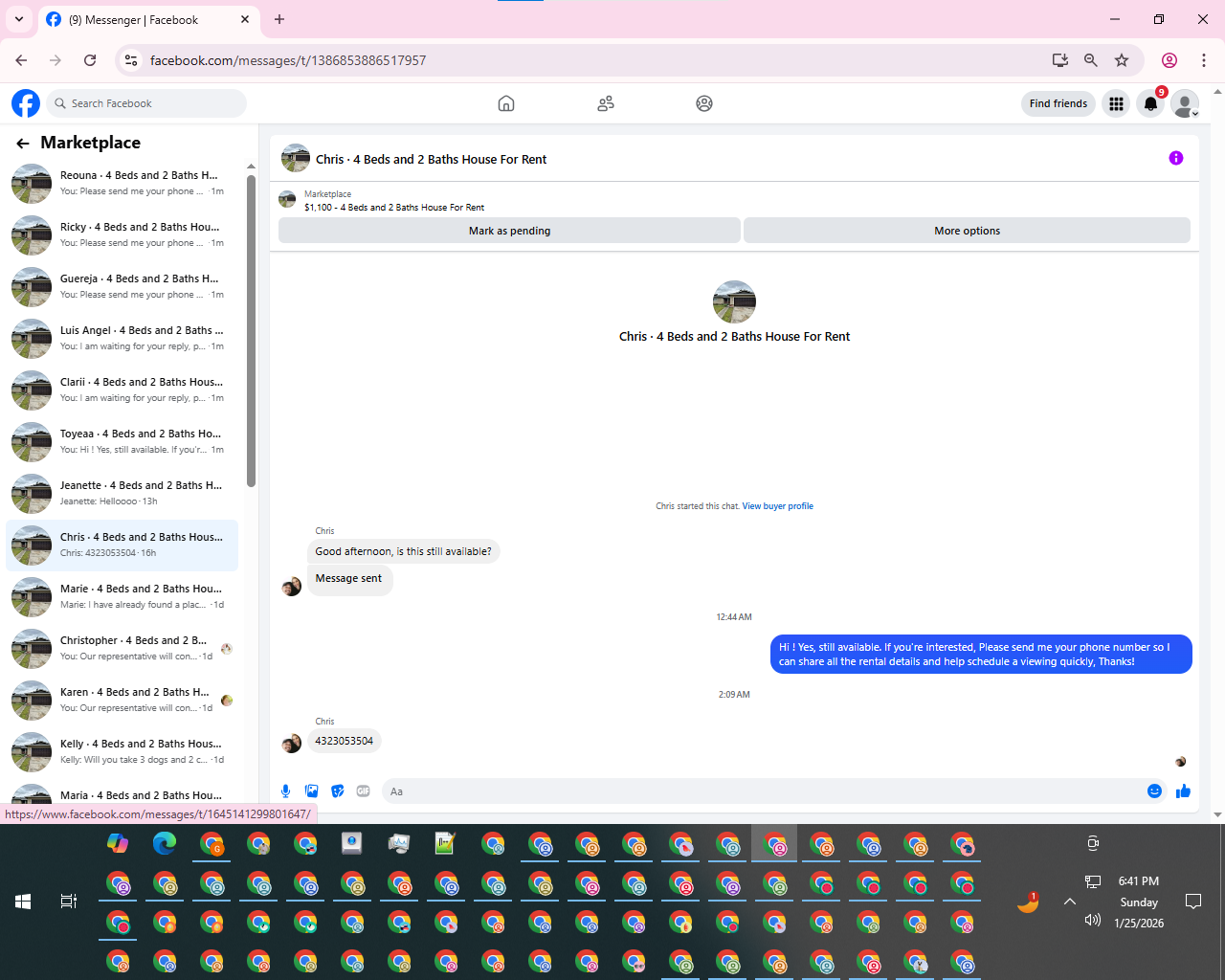Open the browser zoom magnifier icon

pyautogui.click(x=1090, y=60)
